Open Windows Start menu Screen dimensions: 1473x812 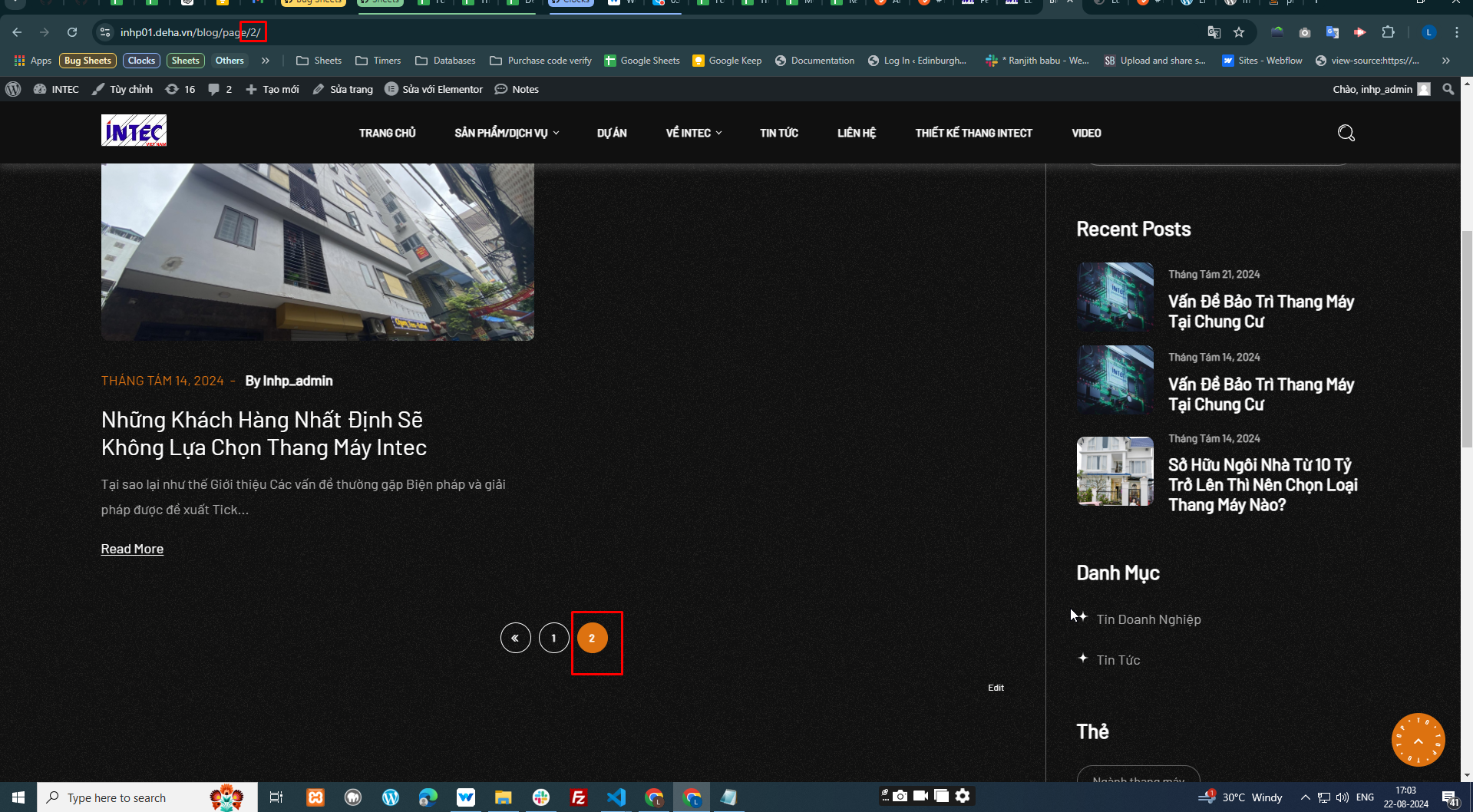[18, 797]
